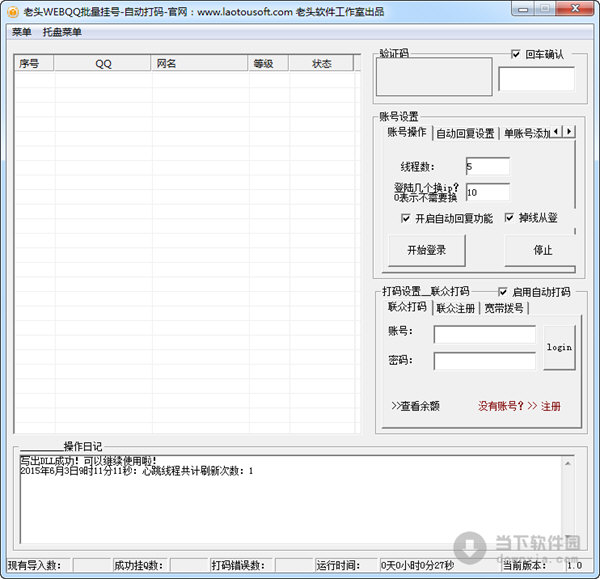The width and height of the screenshot is (600, 579).
Task: Toggle the 回车确认 checkbox
Action: 516,54
